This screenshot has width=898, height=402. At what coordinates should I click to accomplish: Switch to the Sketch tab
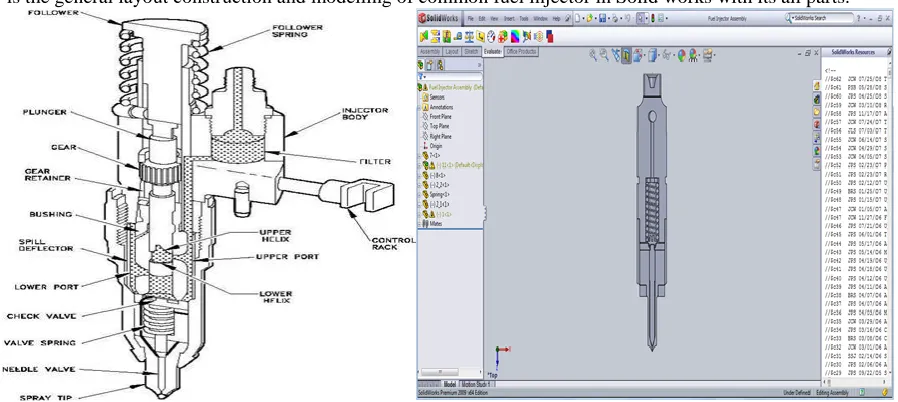pos(471,52)
